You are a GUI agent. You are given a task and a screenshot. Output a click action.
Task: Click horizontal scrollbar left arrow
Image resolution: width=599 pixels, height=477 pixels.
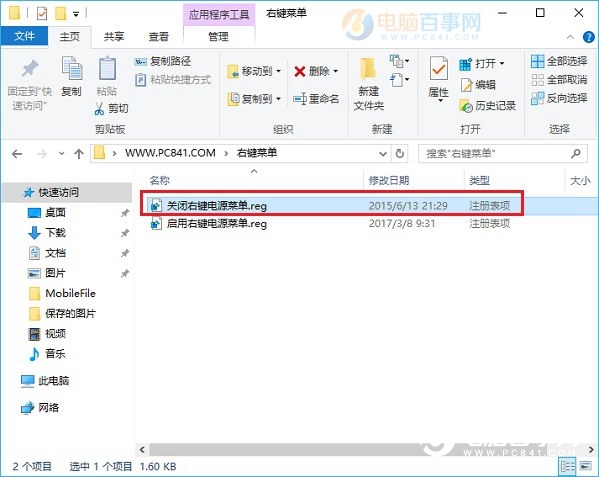142,450
